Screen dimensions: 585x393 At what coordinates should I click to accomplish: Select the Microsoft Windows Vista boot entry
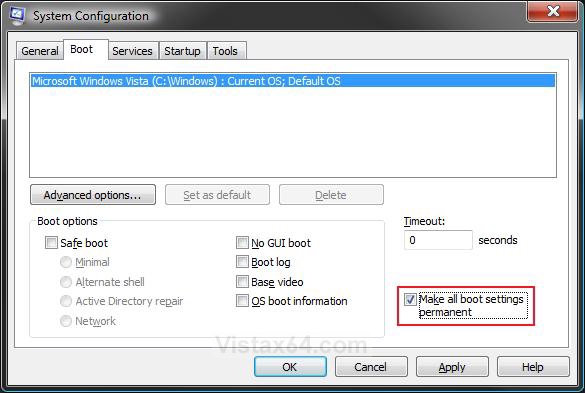tap(293, 81)
